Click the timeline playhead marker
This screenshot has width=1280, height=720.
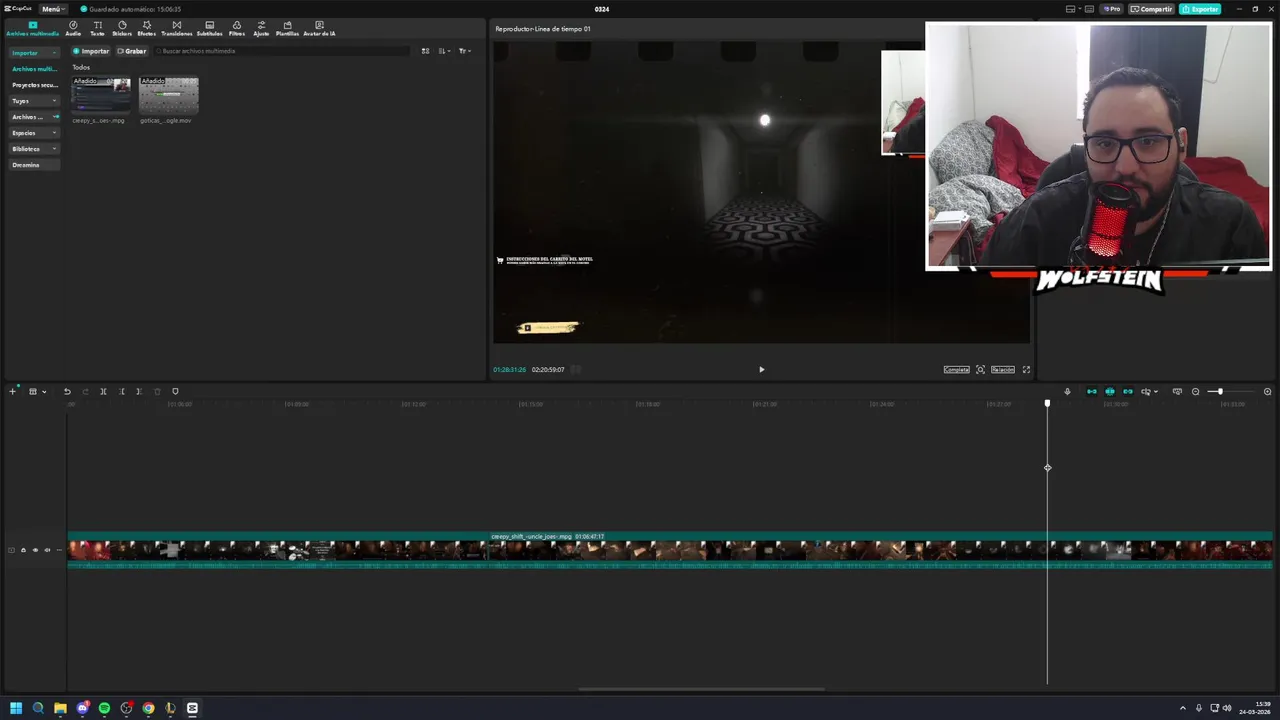tap(1047, 403)
